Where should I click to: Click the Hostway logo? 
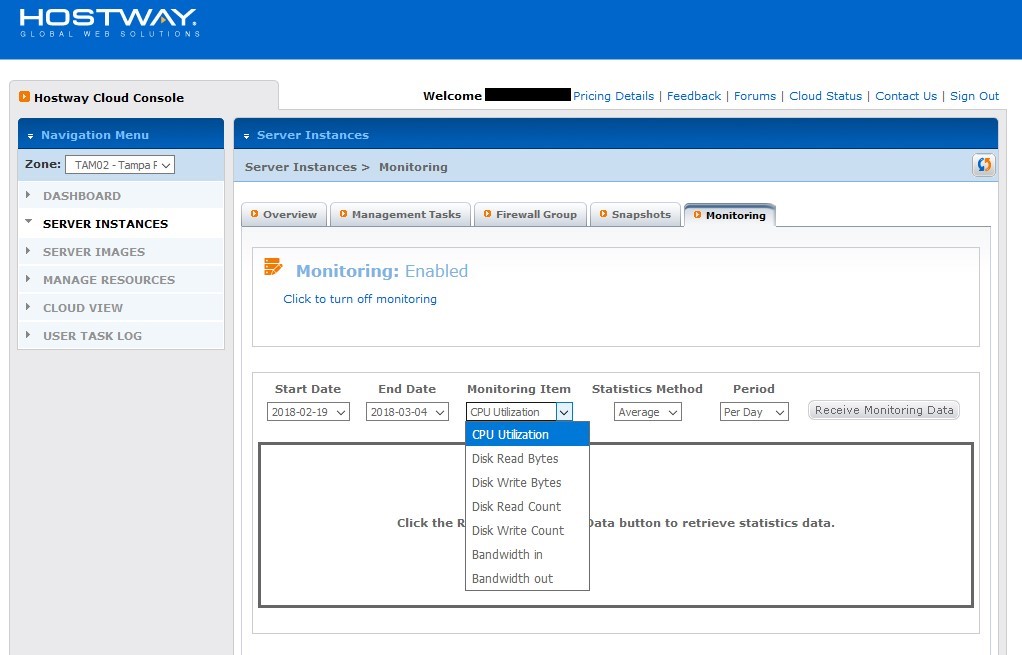click(110, 23)
